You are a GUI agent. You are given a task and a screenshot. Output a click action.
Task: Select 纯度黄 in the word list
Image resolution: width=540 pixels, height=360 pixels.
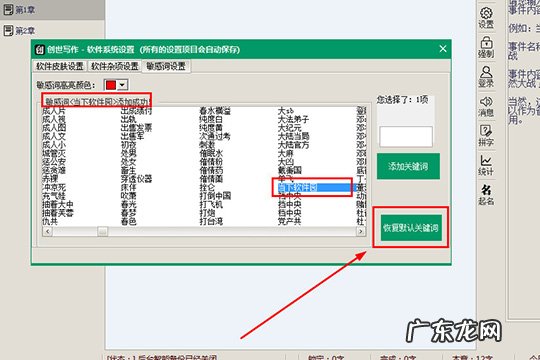tap(211, 128)
